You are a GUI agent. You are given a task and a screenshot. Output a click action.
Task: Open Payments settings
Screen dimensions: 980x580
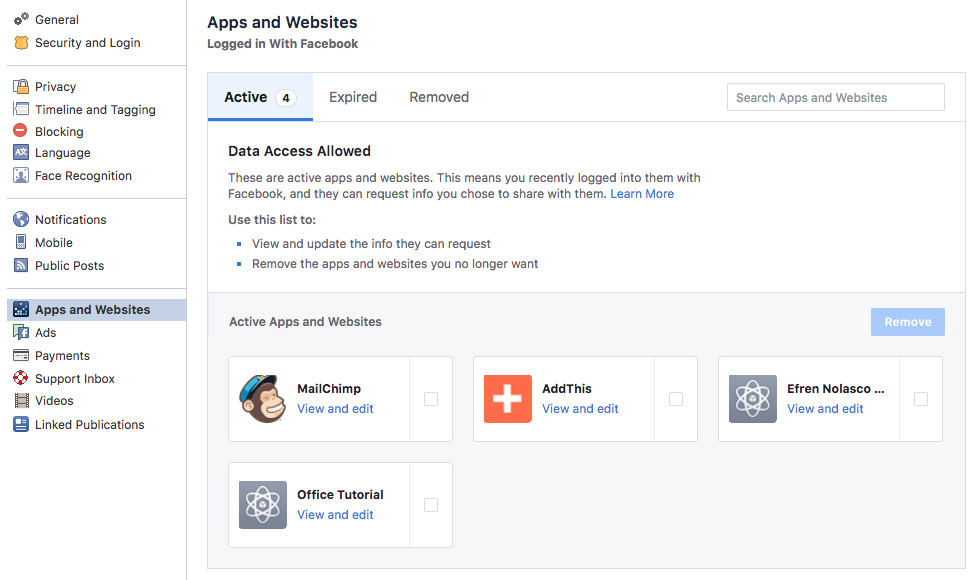pos(62,356)
